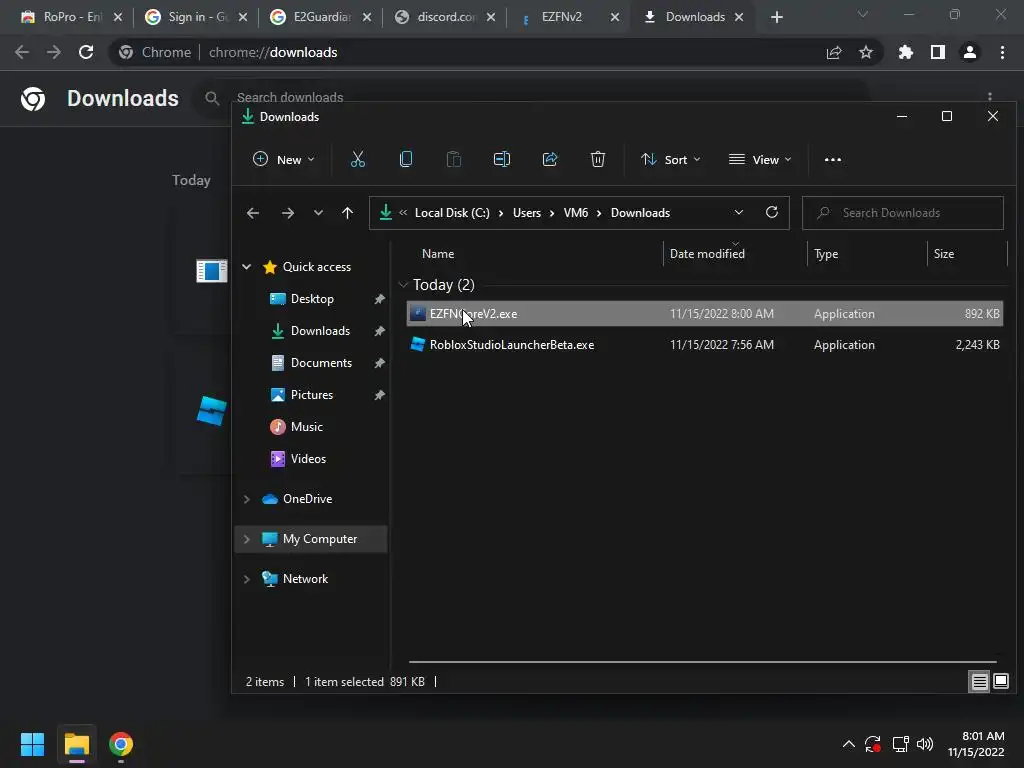Screen dimensions: 1024x768
Task: Collapse the Today (2) group
Action: pos(403,285)
